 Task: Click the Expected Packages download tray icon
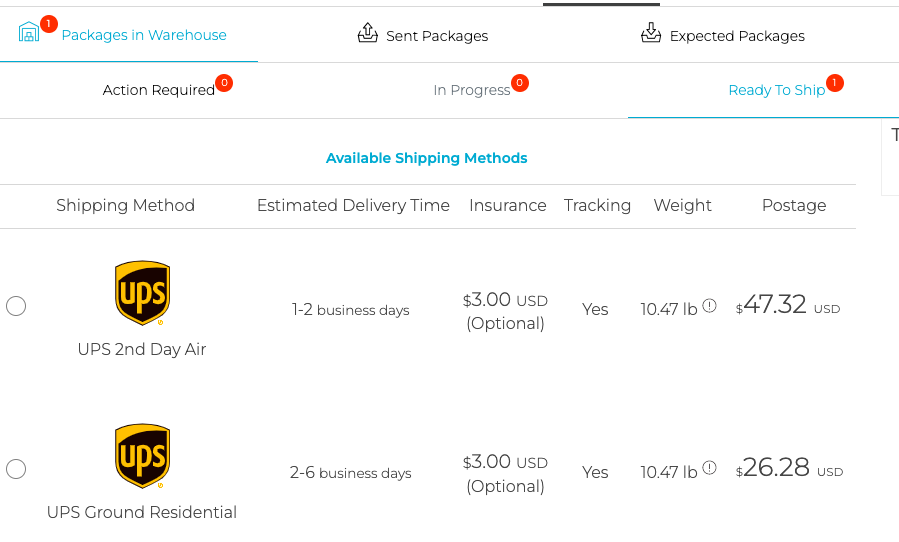pos(651,33)
